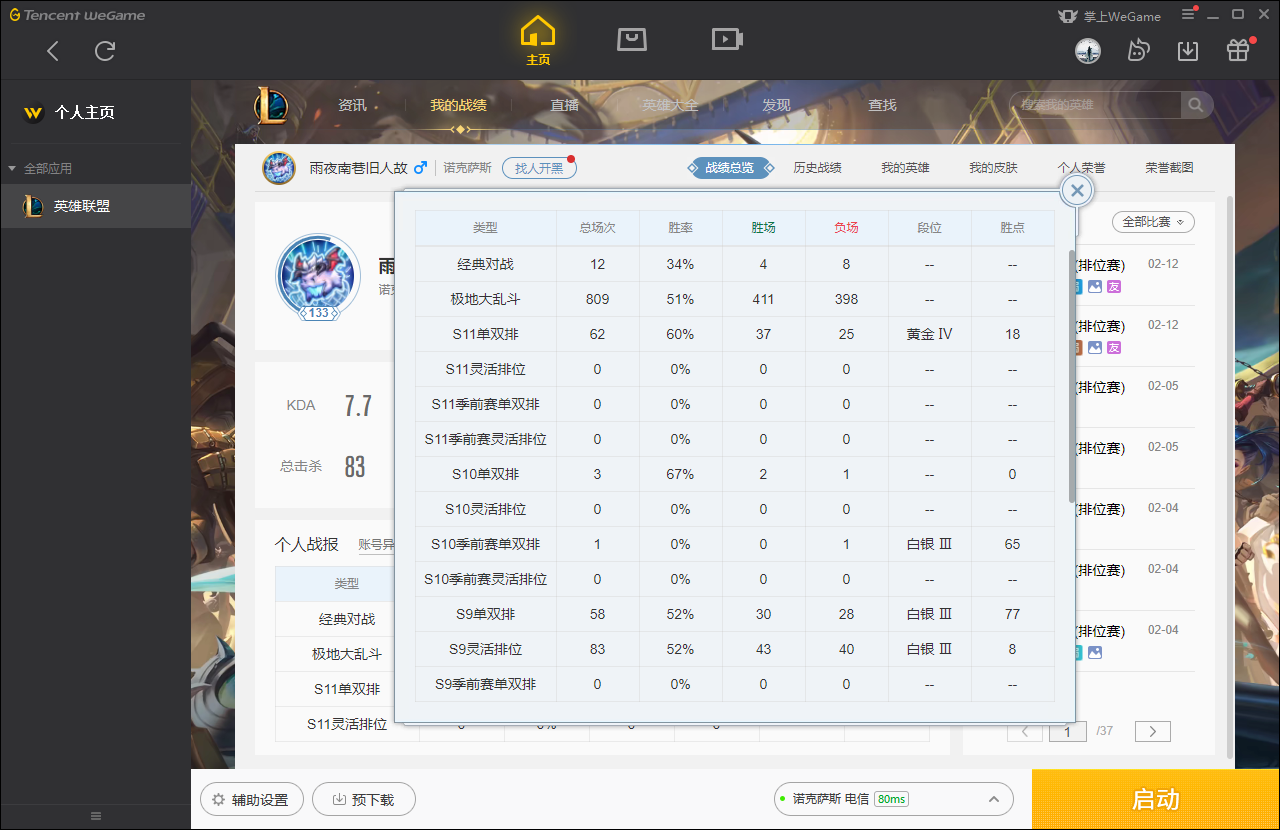1280x830 pixels.
Task: Click the red 负场 column header
Action: point(846,228)
